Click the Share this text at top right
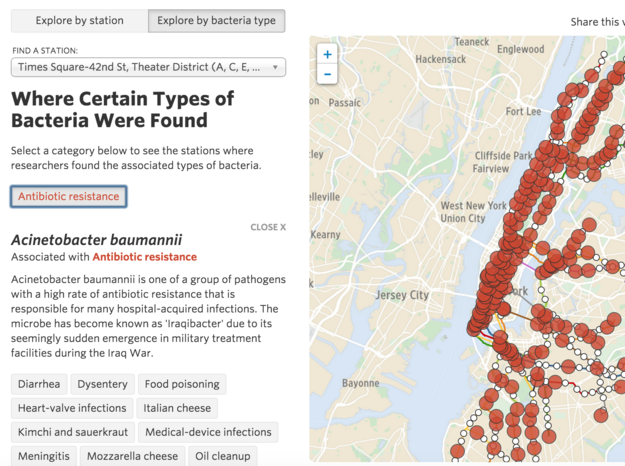 597,22
